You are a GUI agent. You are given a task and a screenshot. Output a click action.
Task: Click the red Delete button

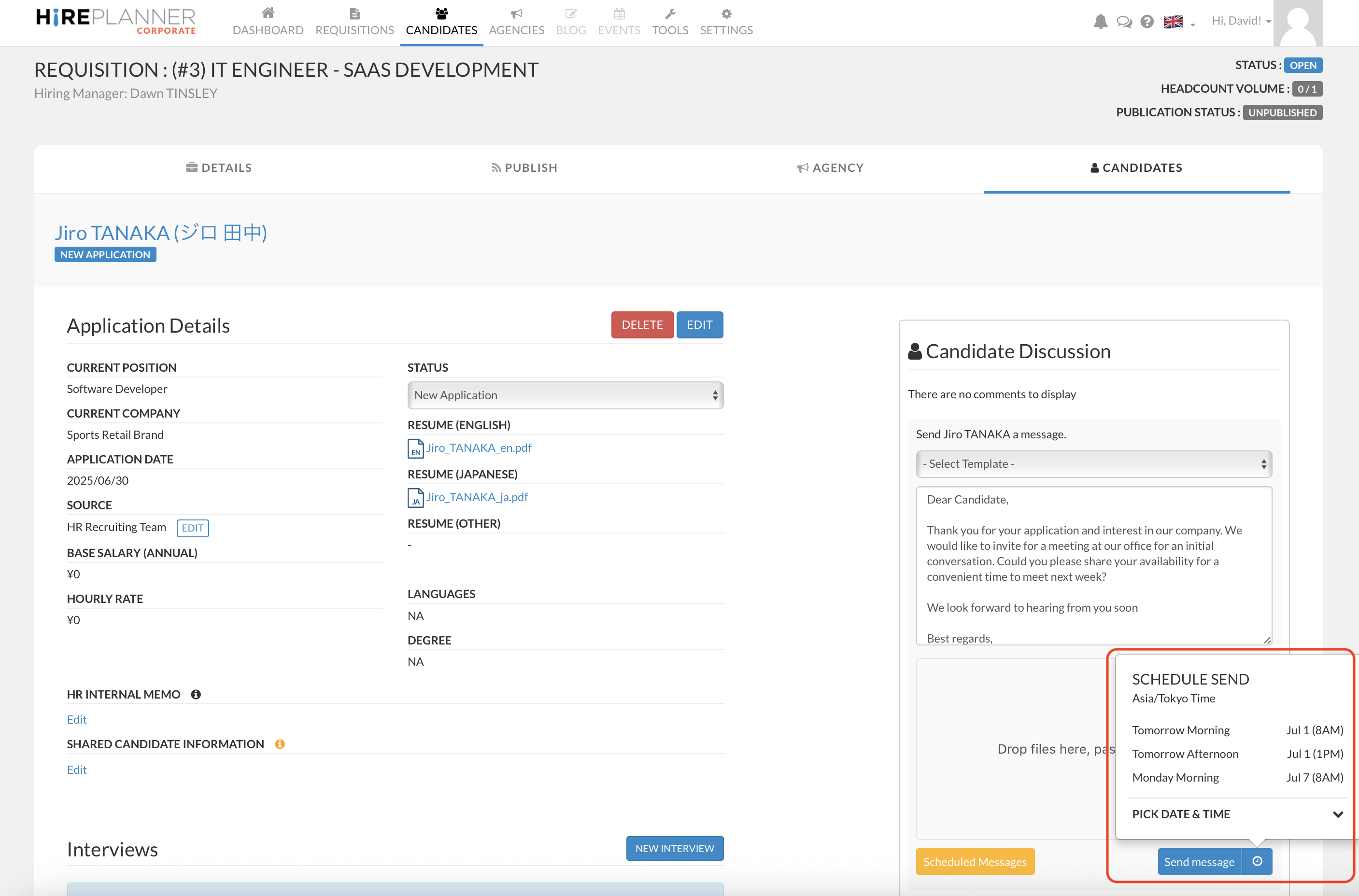pyautogui.click(x=642, y=324)
